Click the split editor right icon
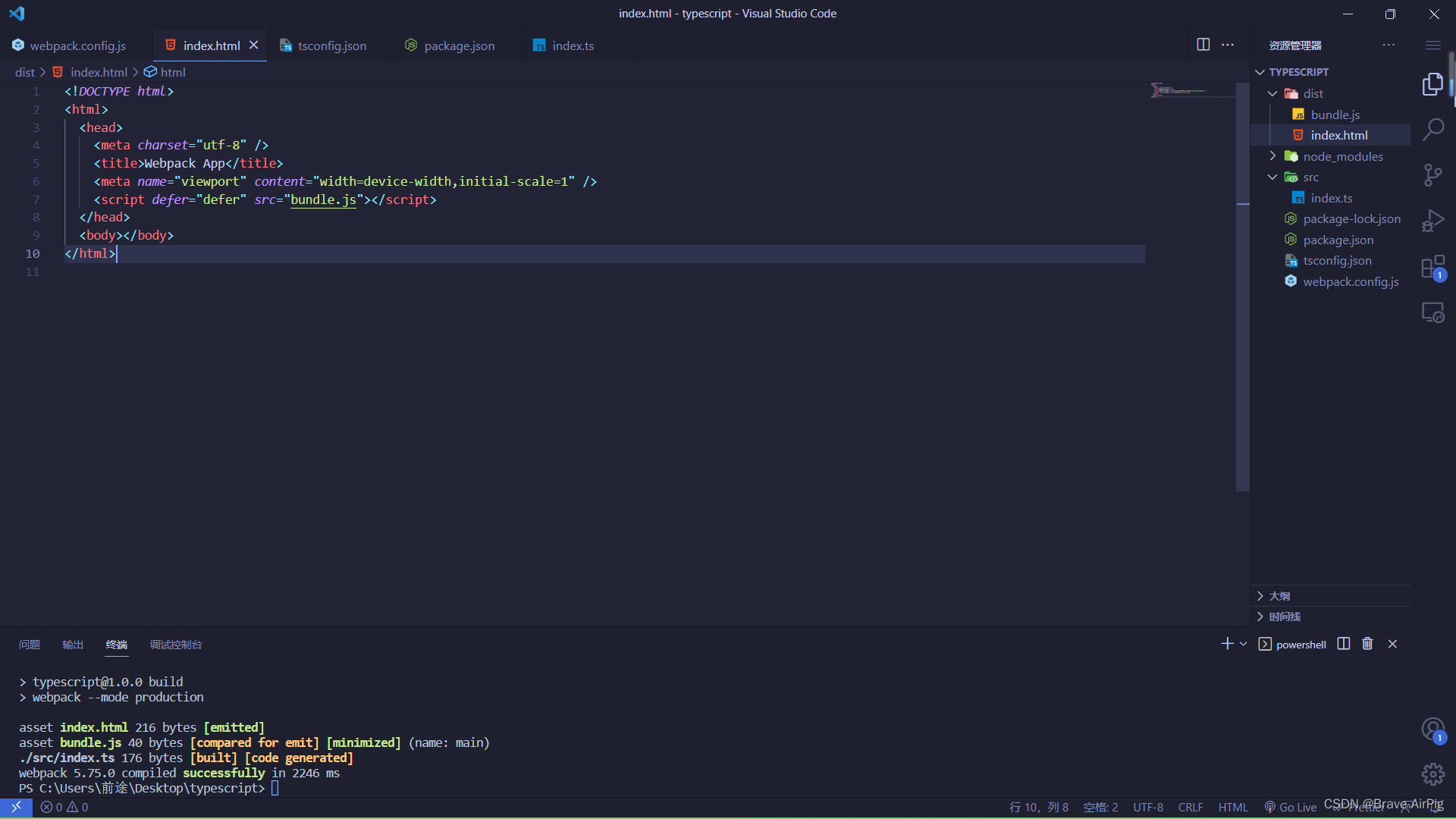 [1203, 45]
